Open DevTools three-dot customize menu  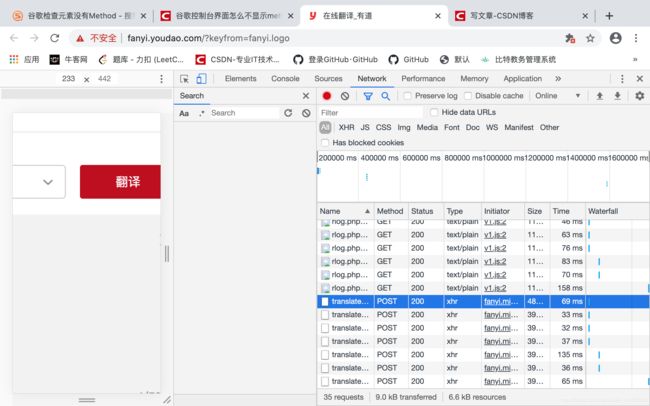click(622, 79)
